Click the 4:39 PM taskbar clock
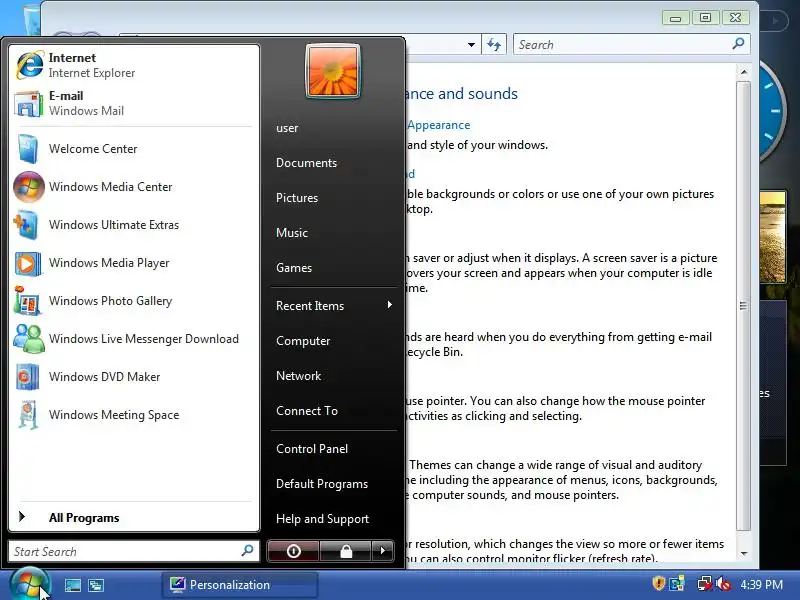The image size is (800, 600). [x=762, y=584]
